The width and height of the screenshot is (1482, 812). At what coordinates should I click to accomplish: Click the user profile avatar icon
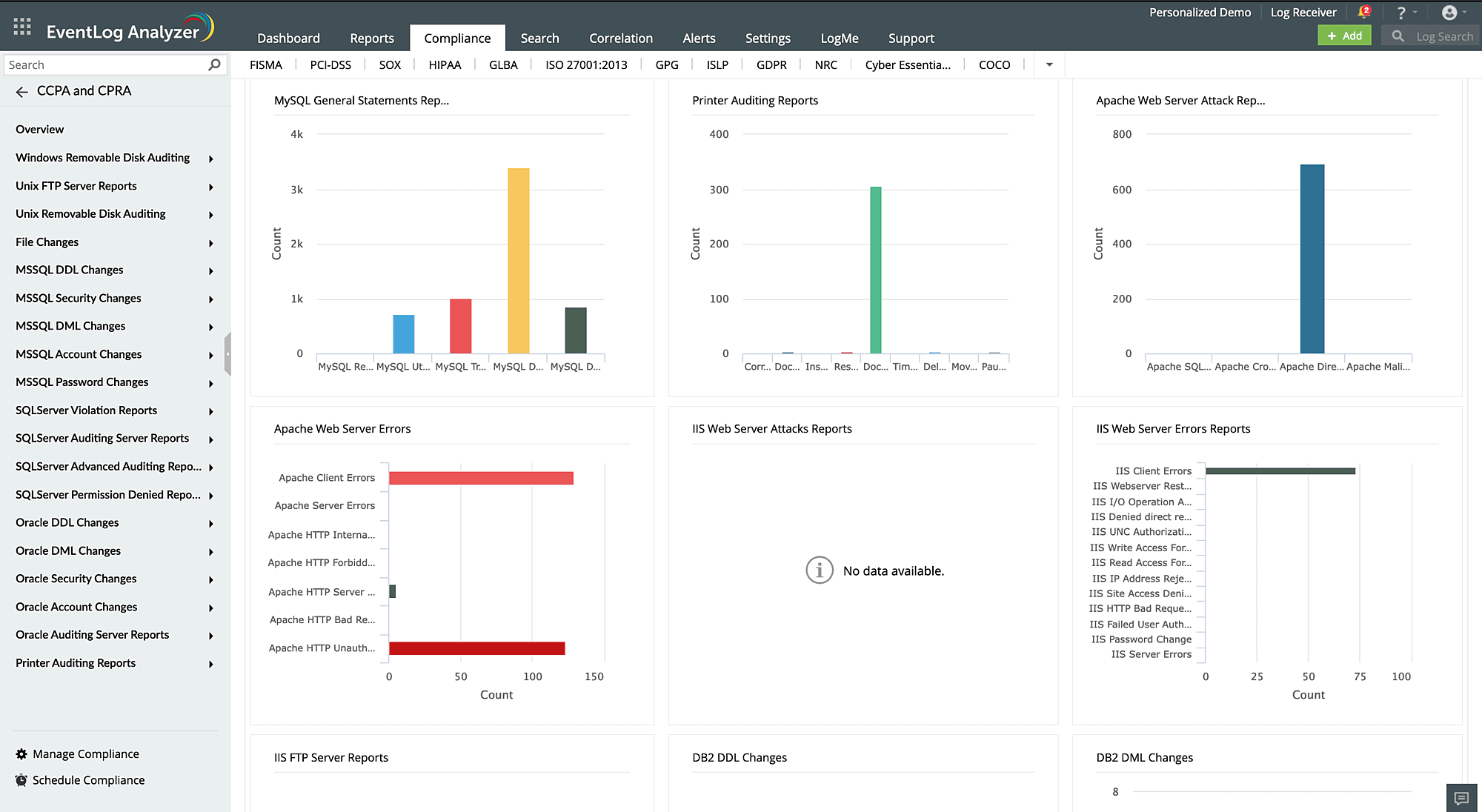(x=1449, y=13)
